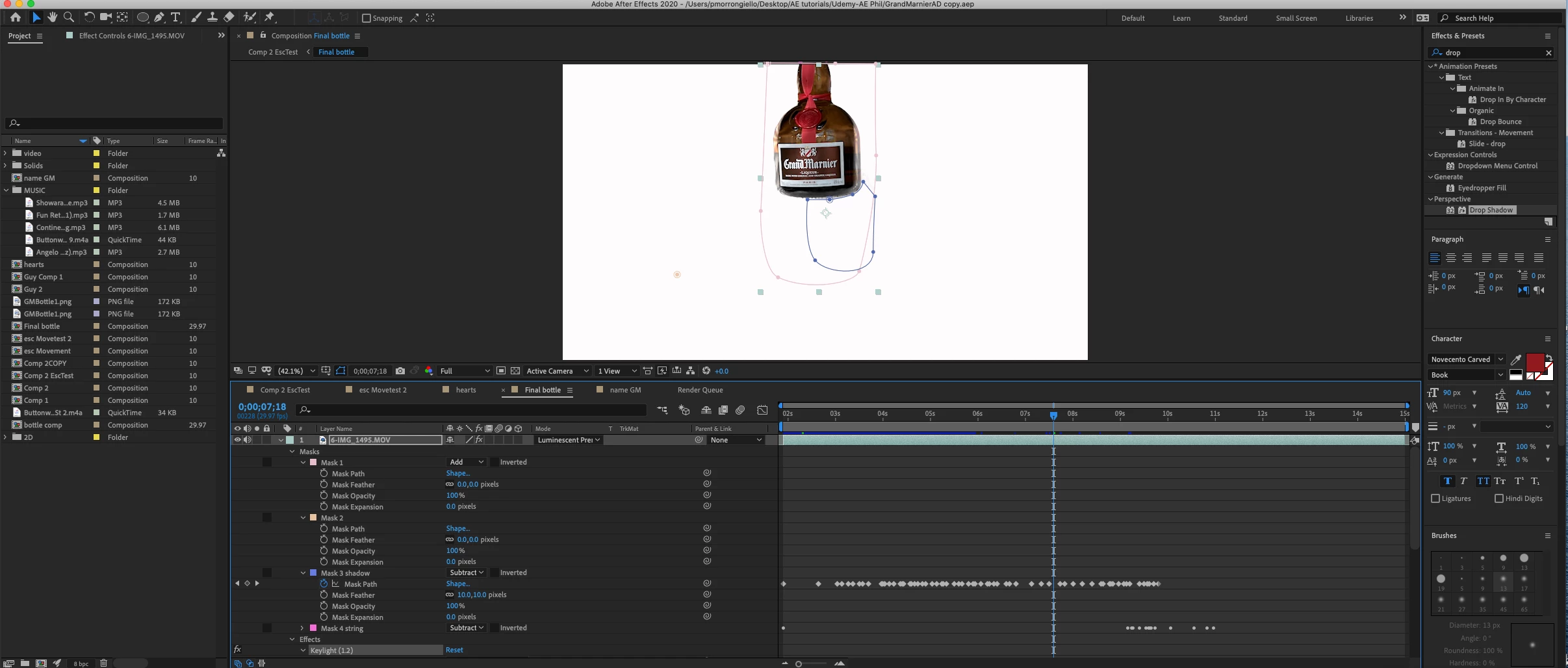1568x668 pixels.
Task: Toggle Inverted for Mask 3 shadow
Action: (x=494, y=572)
